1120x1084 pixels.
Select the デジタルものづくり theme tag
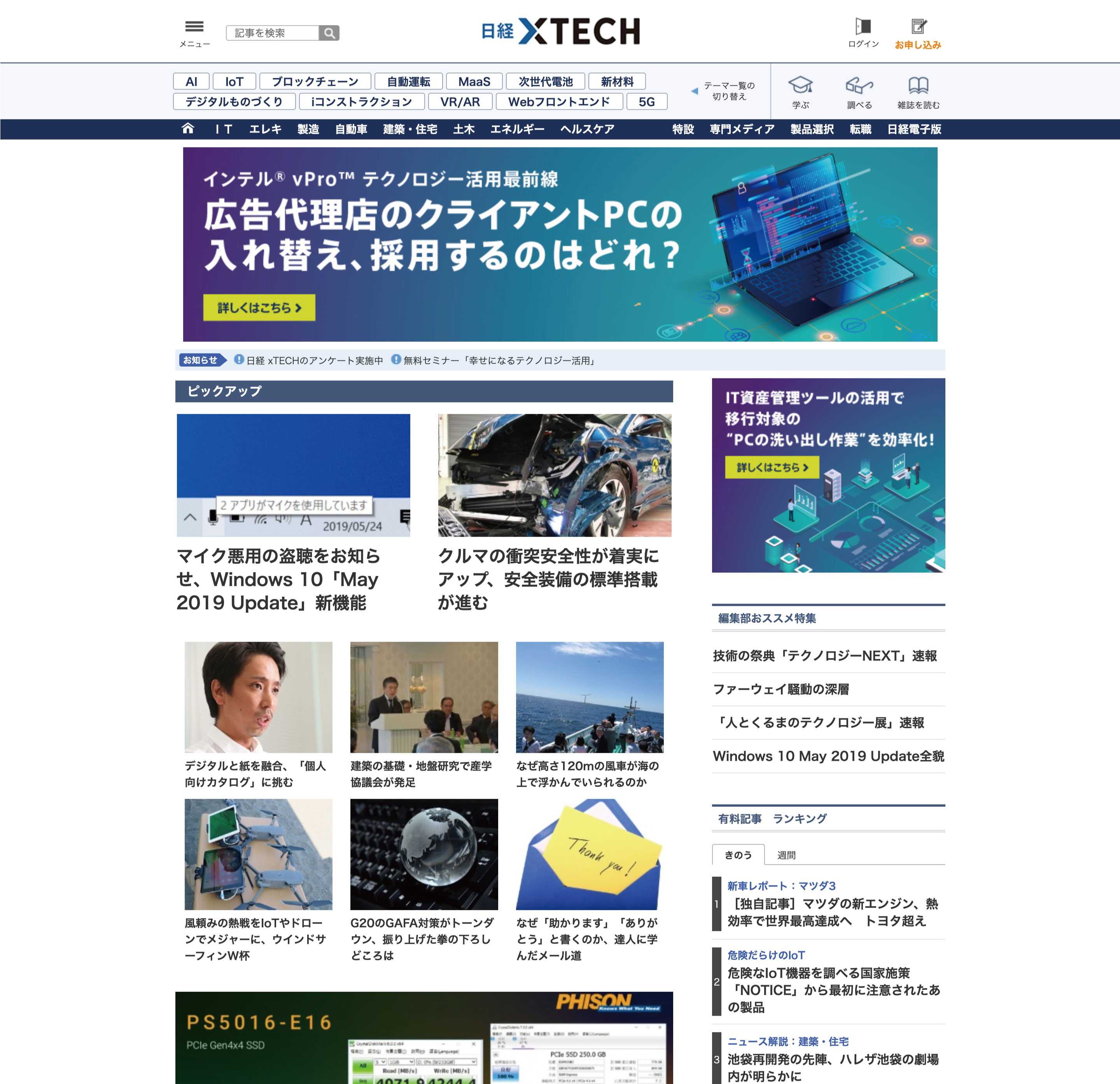click(x=234, y=102)
